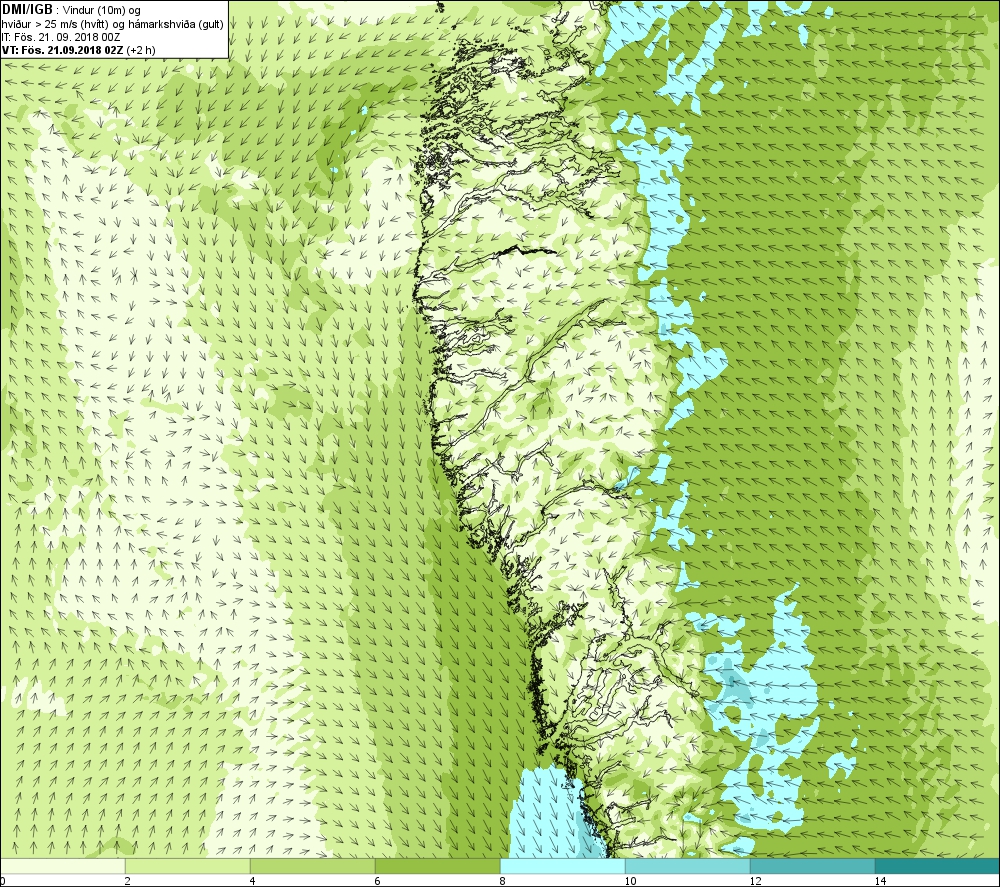Screen dimensions: 1000x887
Task: Click the legend value '8'
Action: (x=503, y=881)
